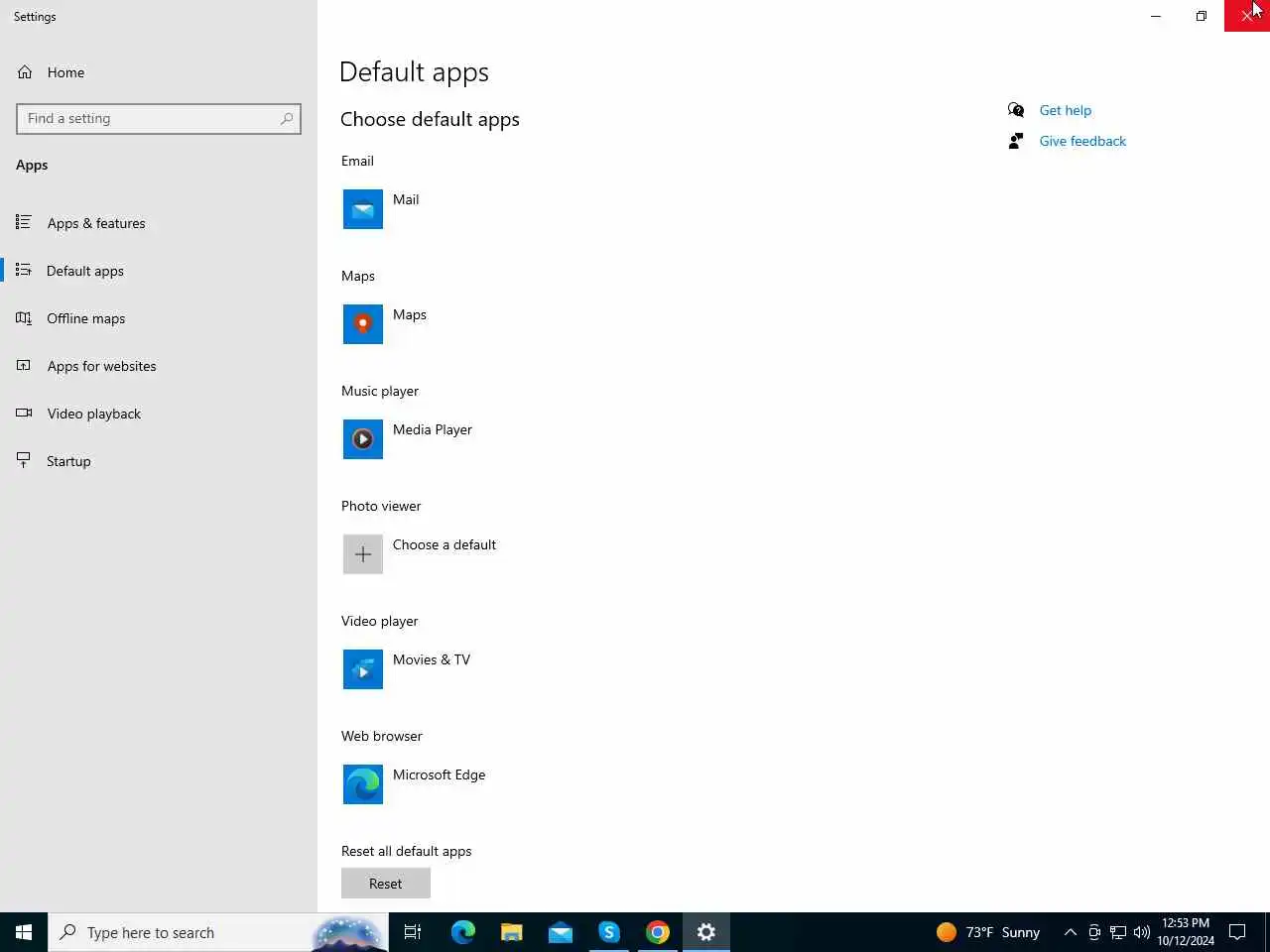The width and height of the screenshot is (1270, 952).
Task: Click the Give feedback person icon
Action: pos(1016,141)
